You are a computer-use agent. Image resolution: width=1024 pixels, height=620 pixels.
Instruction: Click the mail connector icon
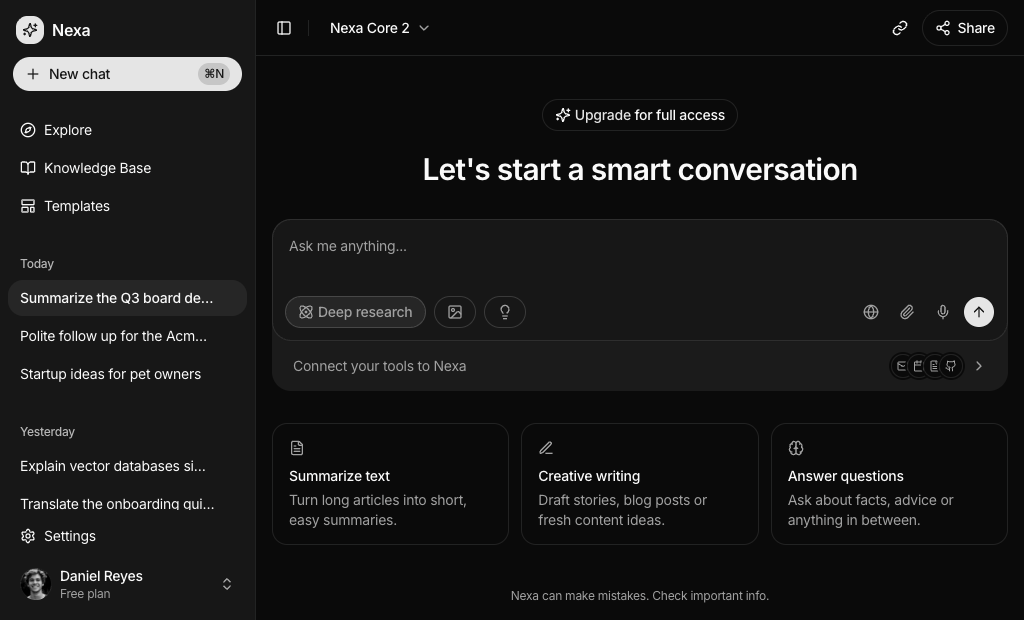point(901,366)
